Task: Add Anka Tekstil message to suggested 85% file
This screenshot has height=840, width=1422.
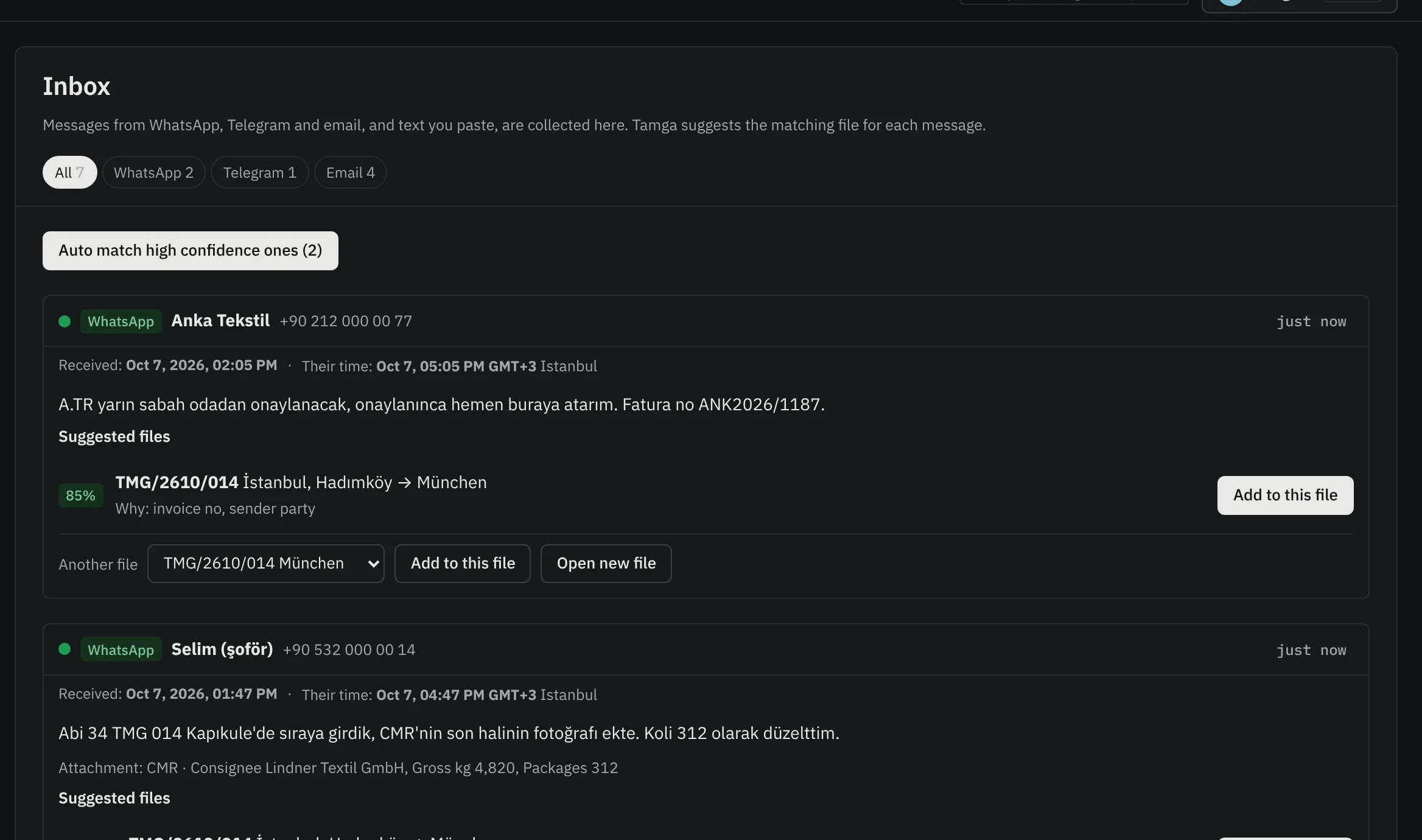Action: (x=1285, y=495)
